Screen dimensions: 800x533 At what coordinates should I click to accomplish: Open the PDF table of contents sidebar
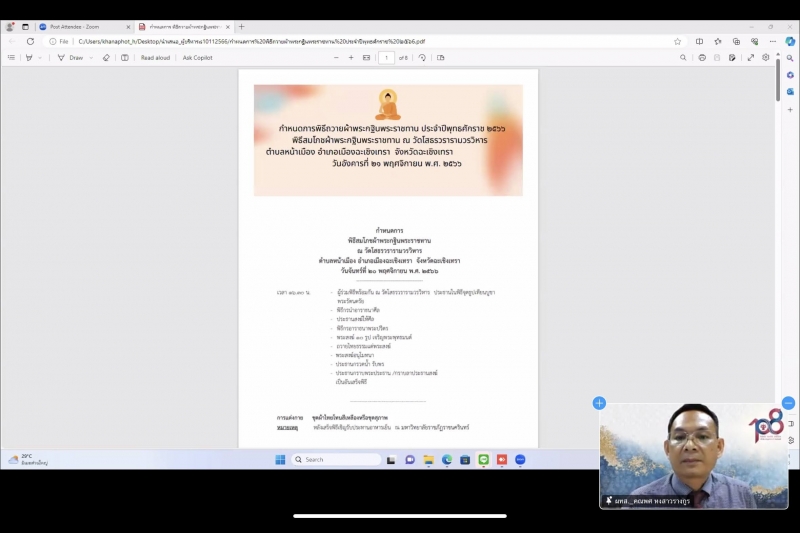(11, 58)
